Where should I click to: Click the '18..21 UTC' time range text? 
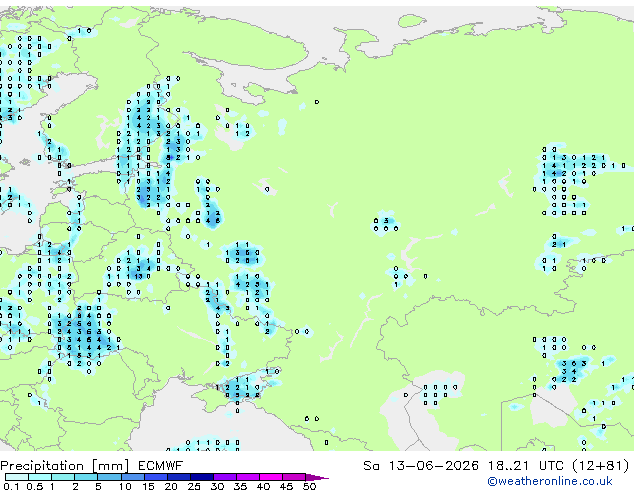coord(525,466)
